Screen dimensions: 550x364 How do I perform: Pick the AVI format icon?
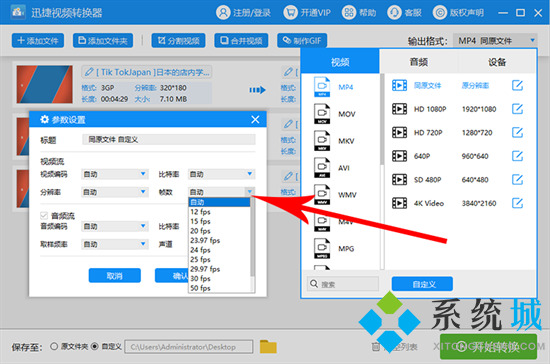322,168
